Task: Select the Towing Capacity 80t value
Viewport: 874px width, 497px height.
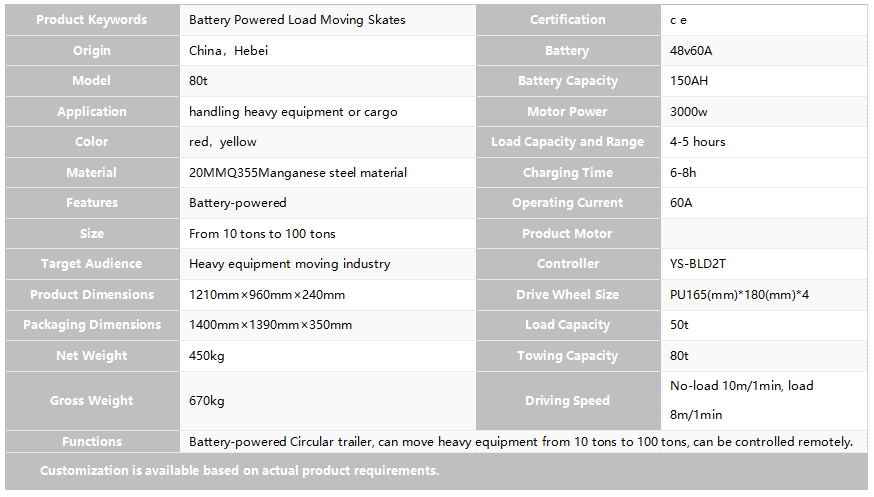Action: [764, 355]
